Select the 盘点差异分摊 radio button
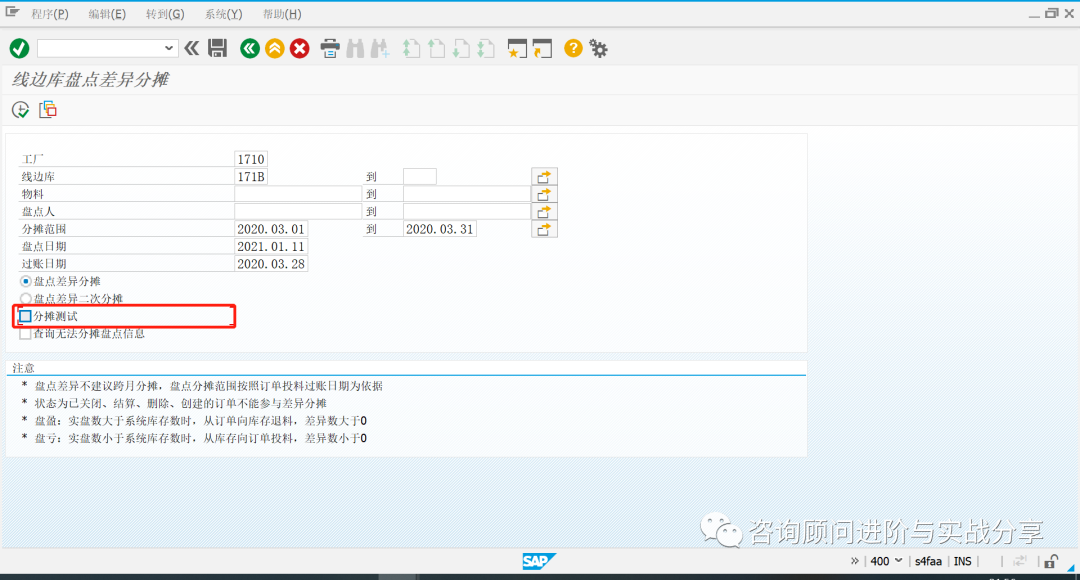 pos(25,281)
